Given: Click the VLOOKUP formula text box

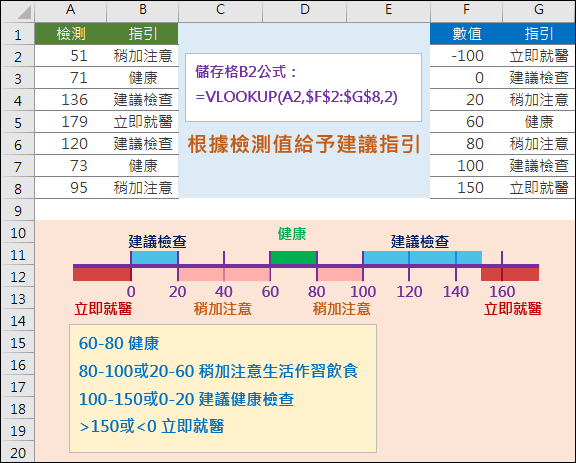Looking at the screenshot, I should (303, 87).
